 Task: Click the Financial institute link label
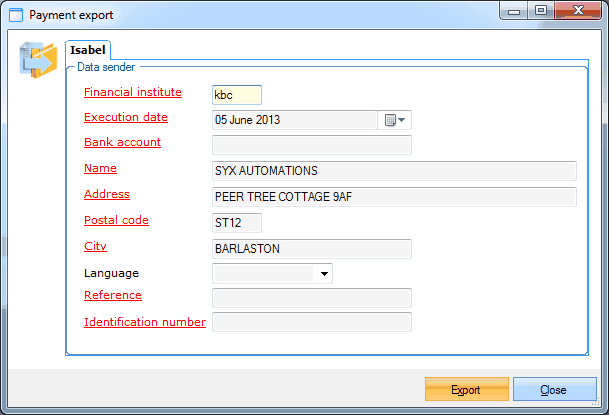coord(132,92)
